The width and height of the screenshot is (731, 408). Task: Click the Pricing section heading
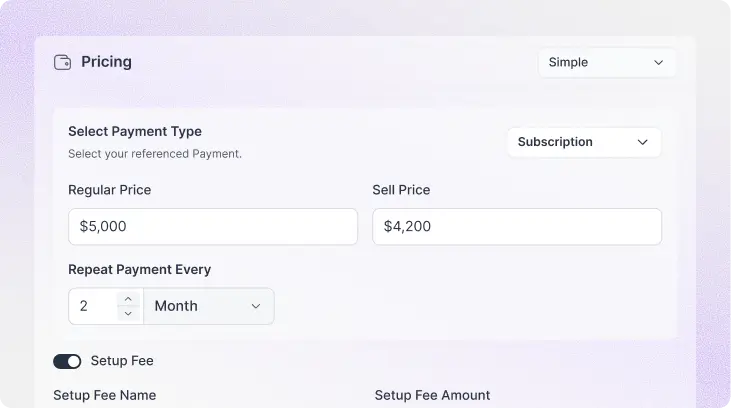[x=106, y=62]
